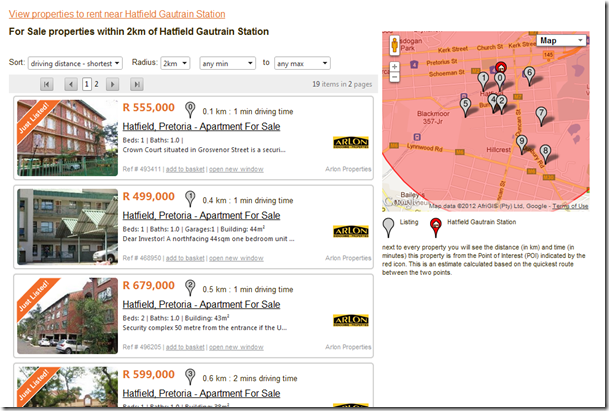Viewport: 609px width, 411px height.
Task: Open Apartment For Sale title of R 599,000 listing
Action: [x=201, y=394]
